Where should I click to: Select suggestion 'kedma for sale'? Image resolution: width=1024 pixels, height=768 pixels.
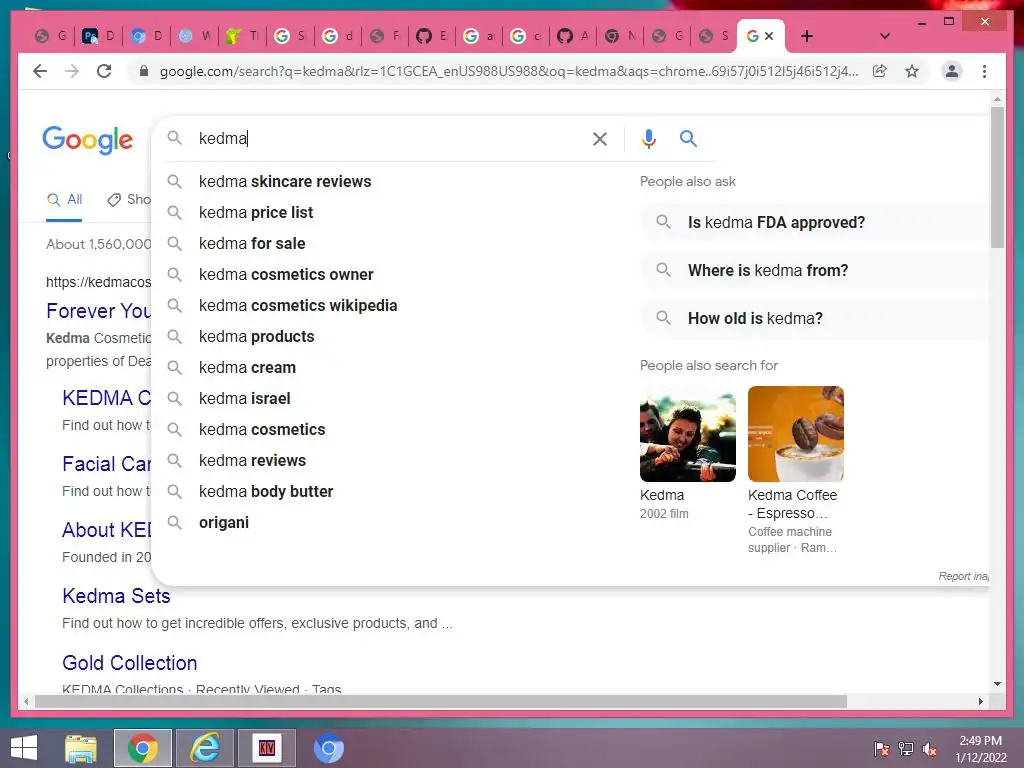click(252, 244)
